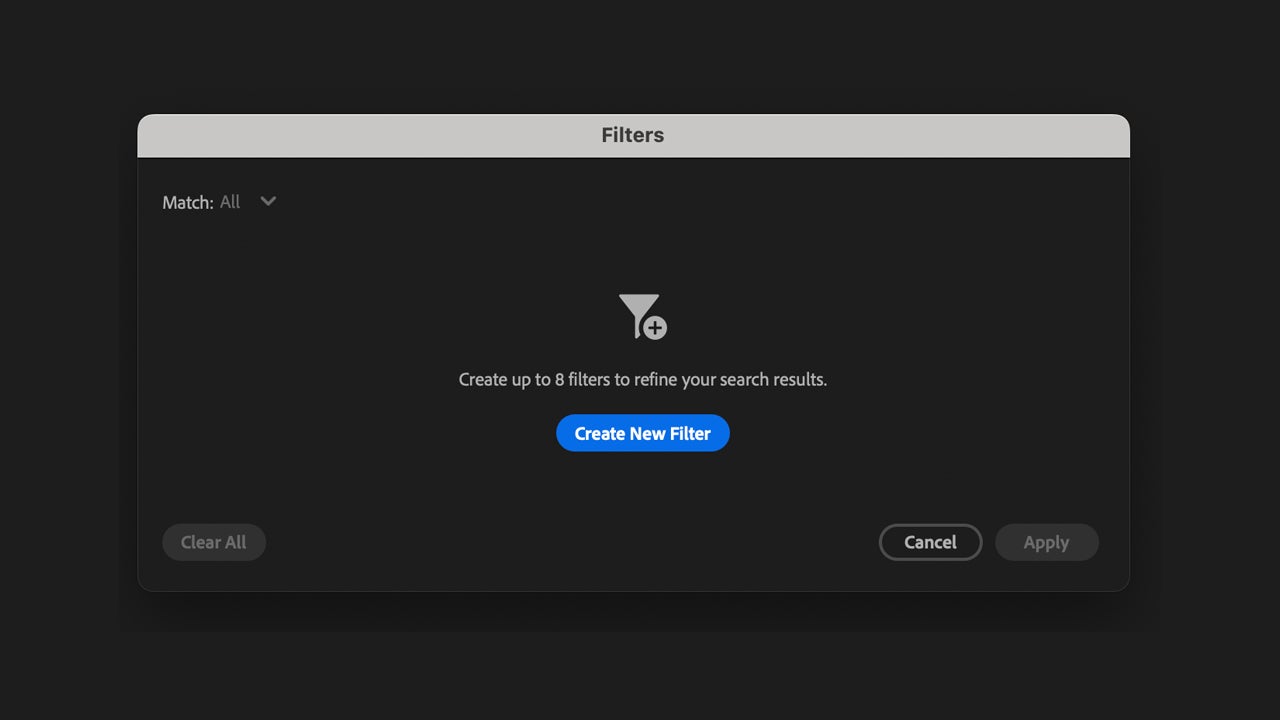
Task: Start a new filter with the blue button
Action: point(642,433)
